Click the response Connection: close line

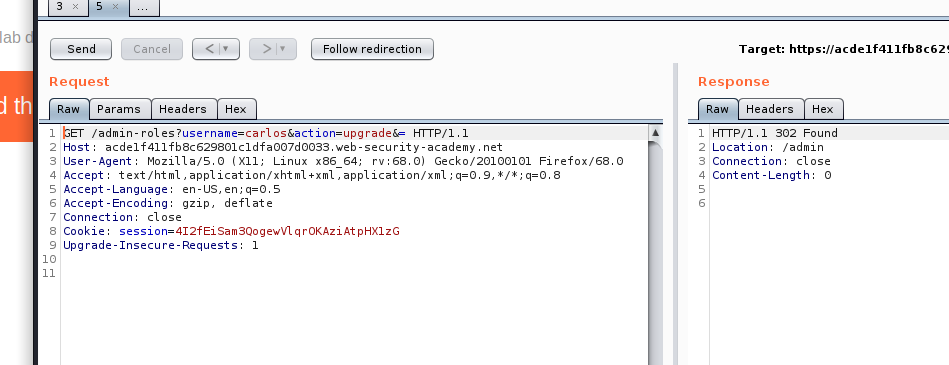point(771,161)
